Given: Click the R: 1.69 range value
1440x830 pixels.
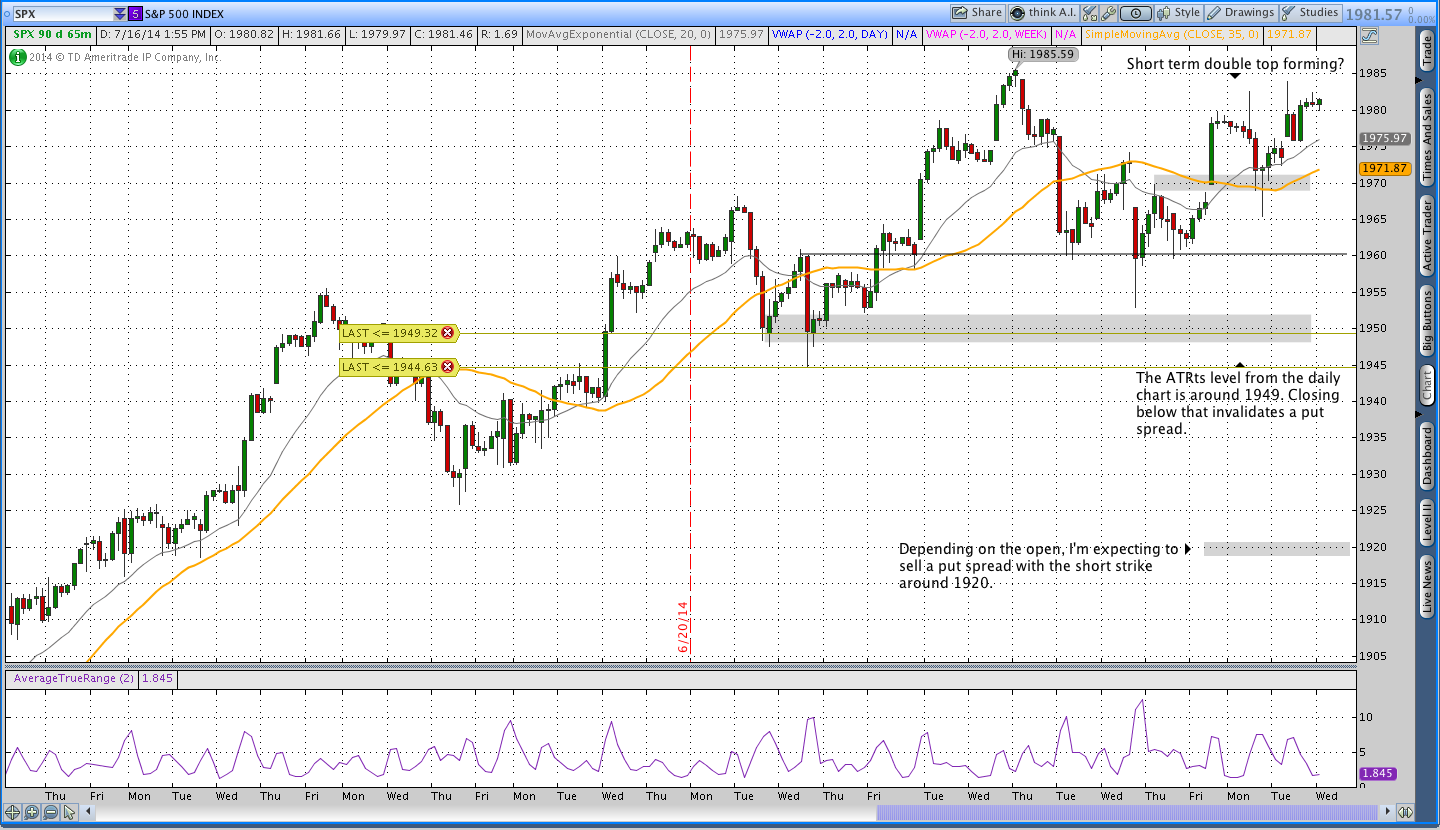Looking at the screenshot, I should tap(500, 34).
